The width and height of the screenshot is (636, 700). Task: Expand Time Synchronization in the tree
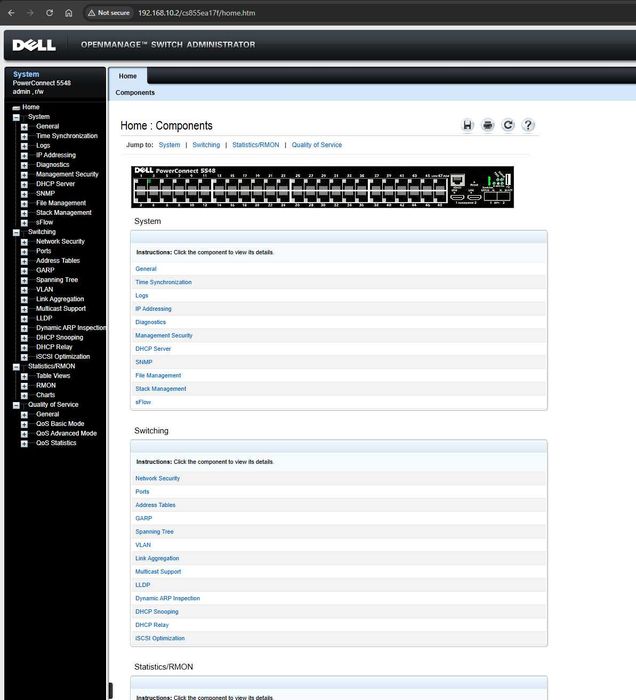[x=24, y=137]
